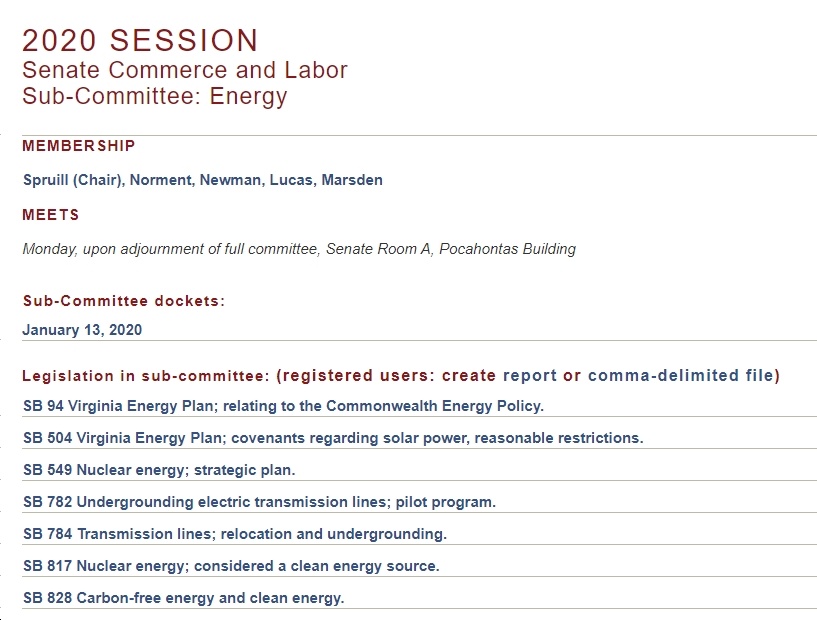Open Marsden member page
This screenshot has width=817, height=620.
pyautogui.click(x=352, y=180)
